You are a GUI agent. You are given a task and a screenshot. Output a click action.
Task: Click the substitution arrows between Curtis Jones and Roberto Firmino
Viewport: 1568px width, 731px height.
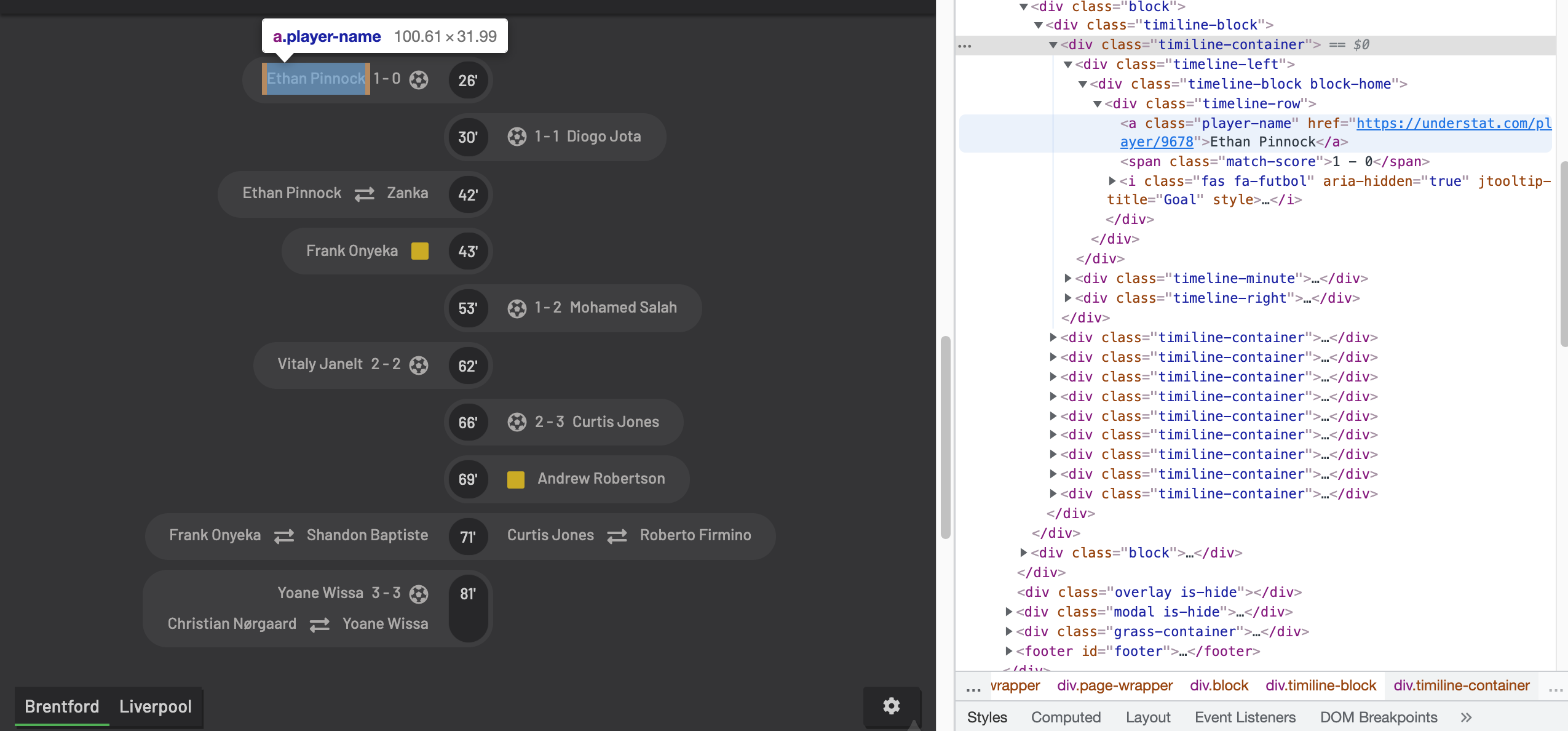pyautogui.click(x=617, y=536)
